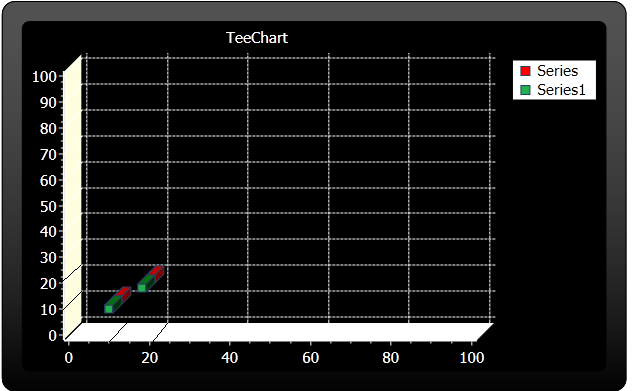Screen dimensions: 632x391
Task: Click the red Series legend color box
Action: [x=525, y=71]
